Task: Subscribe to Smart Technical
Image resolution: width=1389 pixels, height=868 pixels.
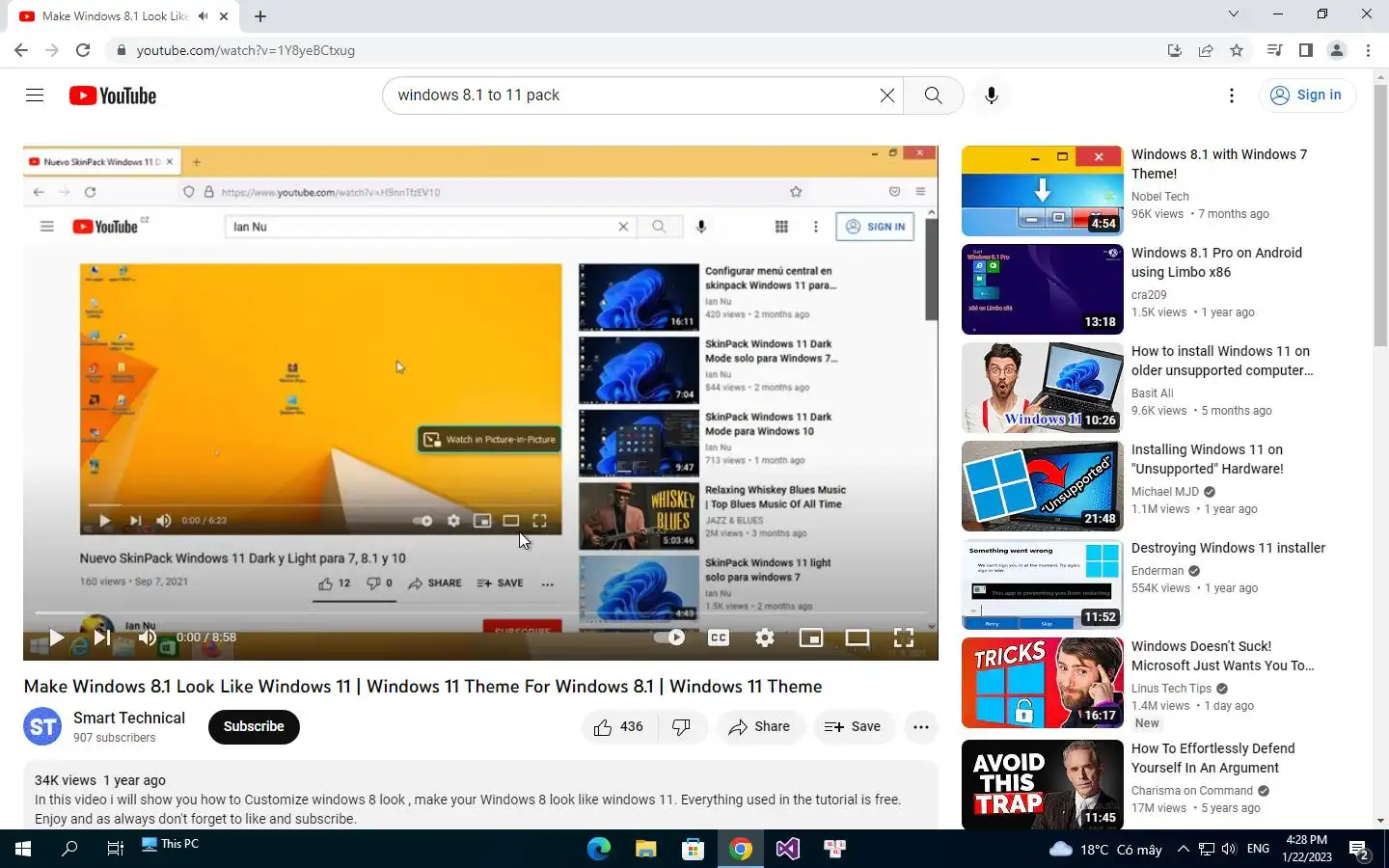Action: pyautogui.click(x=254, y=727)
